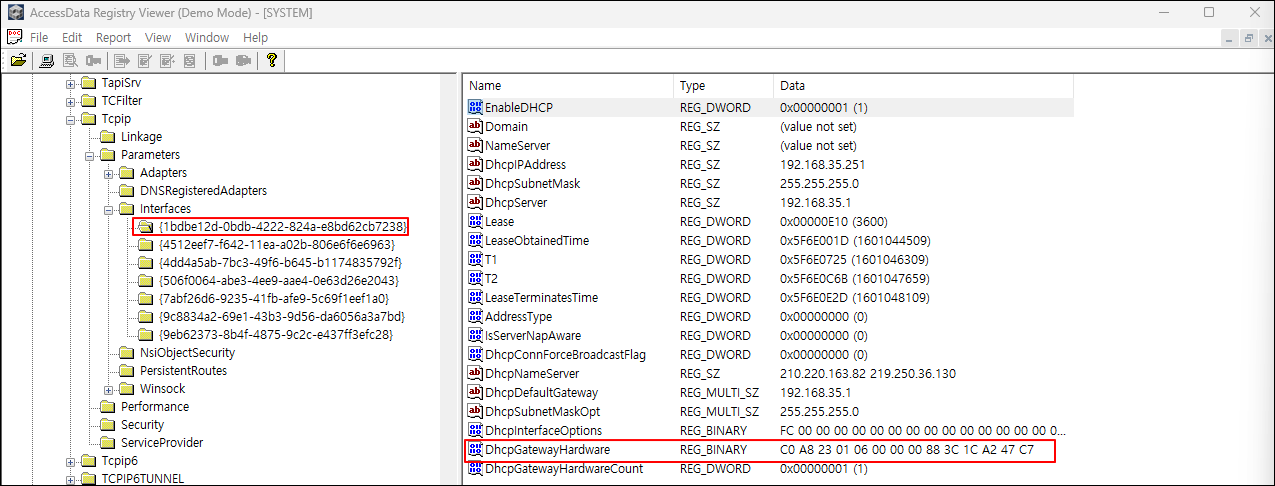Open the Help menu
Image resolution: width=1275 pixels, height=486 pixels.
click(256, 37)
